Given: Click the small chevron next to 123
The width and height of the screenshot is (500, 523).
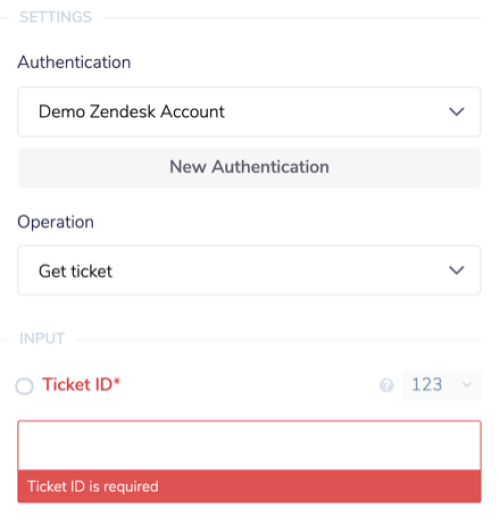Looking at the screenshot, I should click(467, 385).
